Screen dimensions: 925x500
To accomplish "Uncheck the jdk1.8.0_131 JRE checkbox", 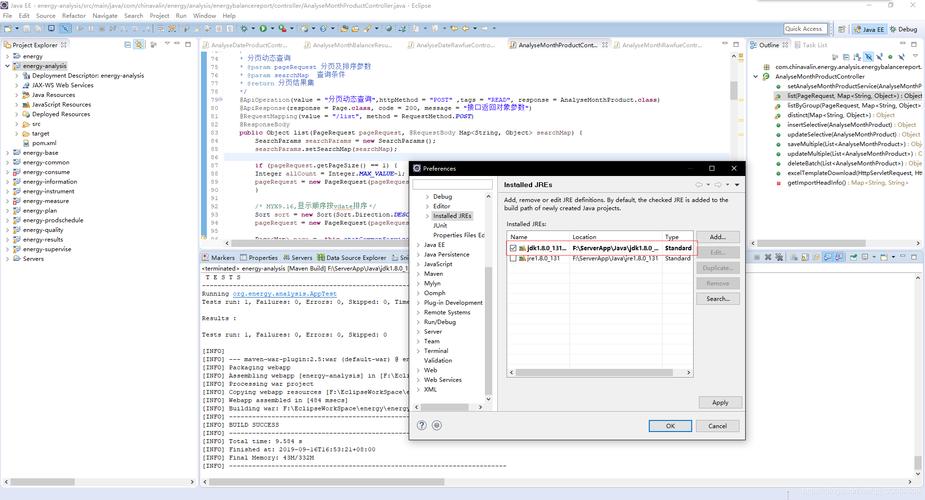I will (513, 248).
